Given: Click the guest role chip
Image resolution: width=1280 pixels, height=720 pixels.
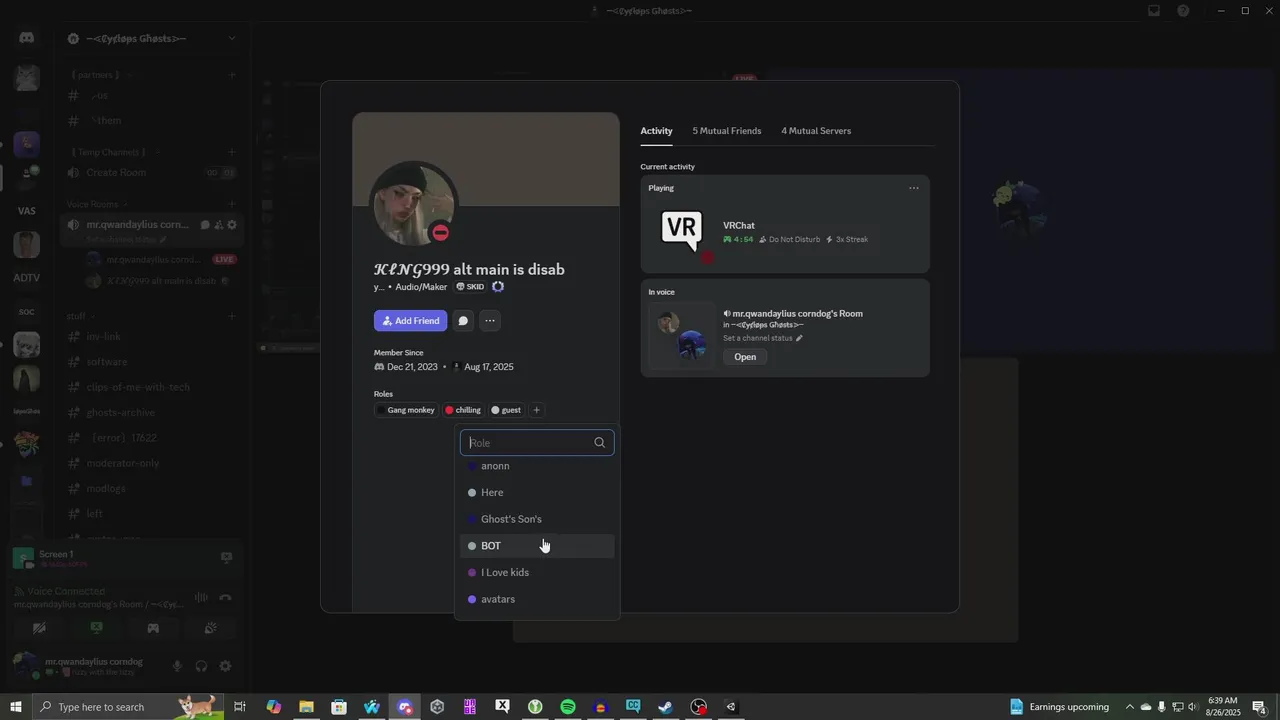Looking at the screenshot, I should coord(506,410).
